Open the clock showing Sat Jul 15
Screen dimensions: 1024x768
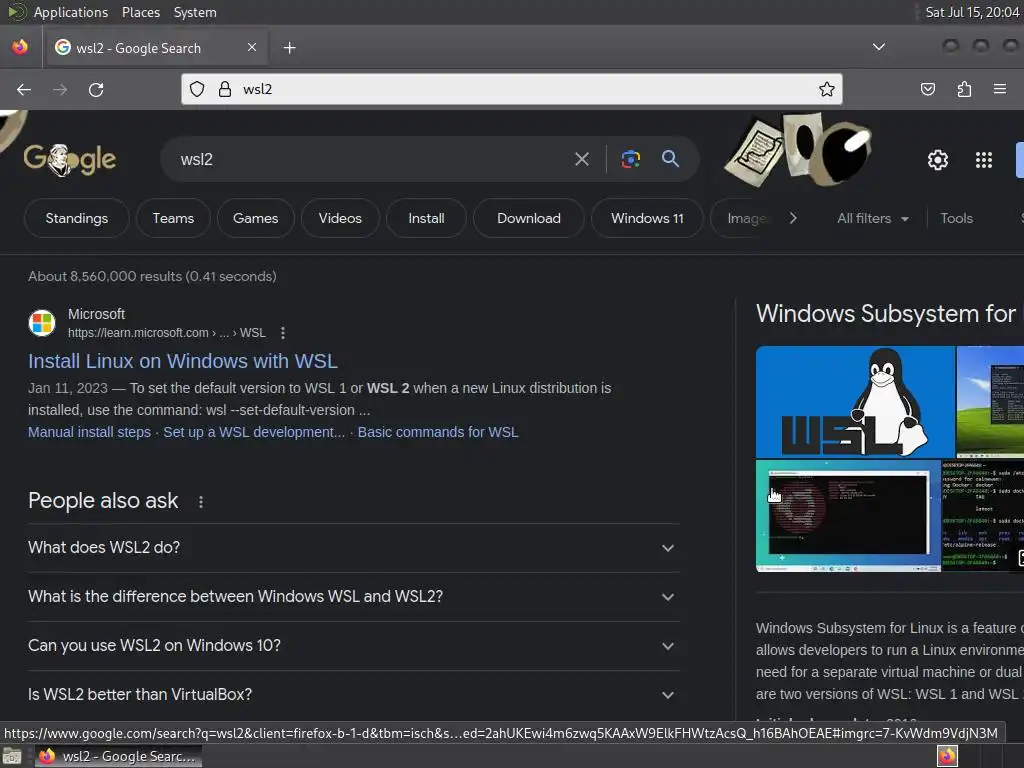tap(972, 12)
